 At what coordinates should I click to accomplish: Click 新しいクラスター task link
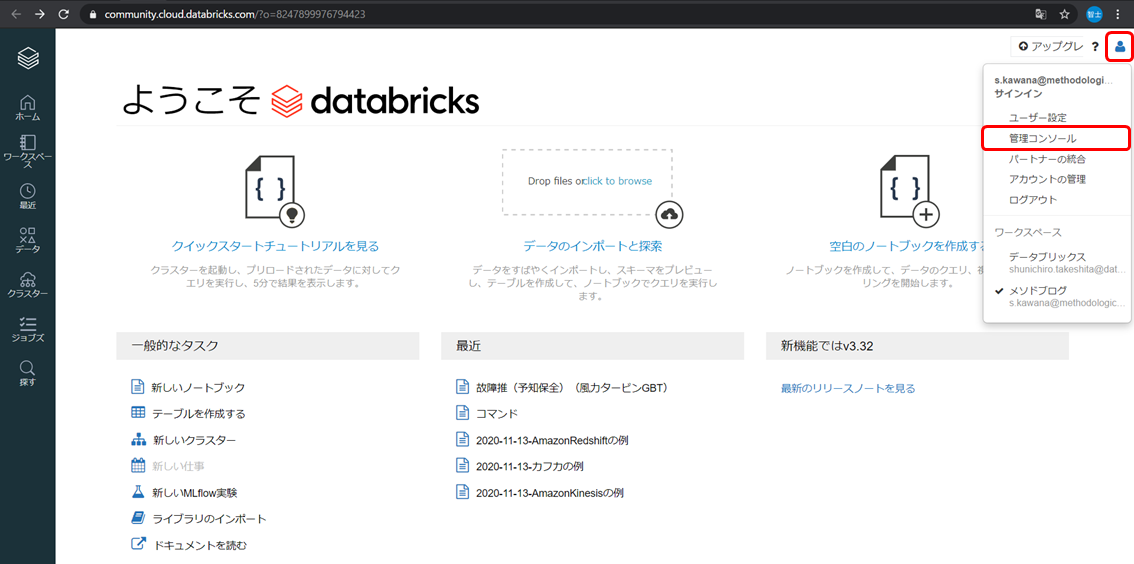[194, 440]
